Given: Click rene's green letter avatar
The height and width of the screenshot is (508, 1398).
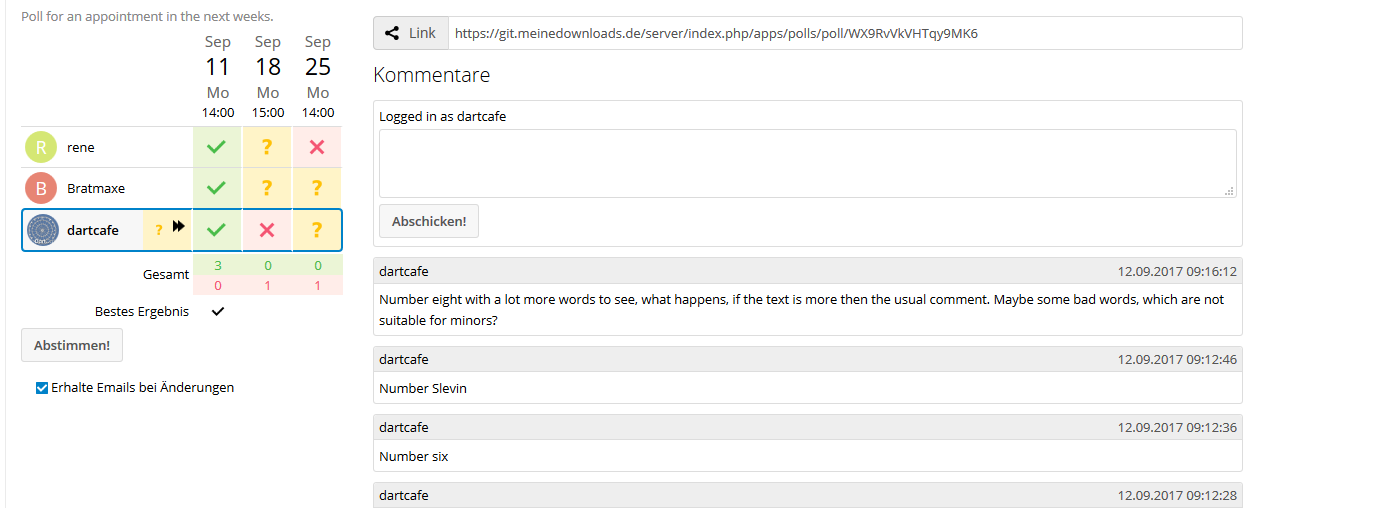Looking at the screenshot, I should [x=41, y=147].
